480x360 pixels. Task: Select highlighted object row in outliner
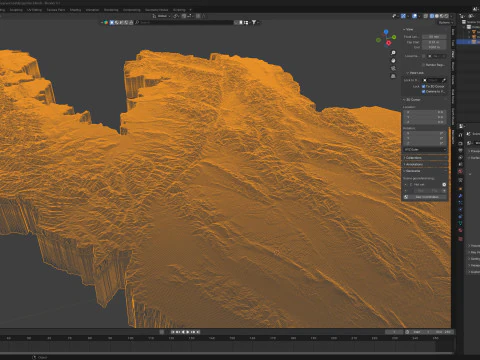point(468,42)
